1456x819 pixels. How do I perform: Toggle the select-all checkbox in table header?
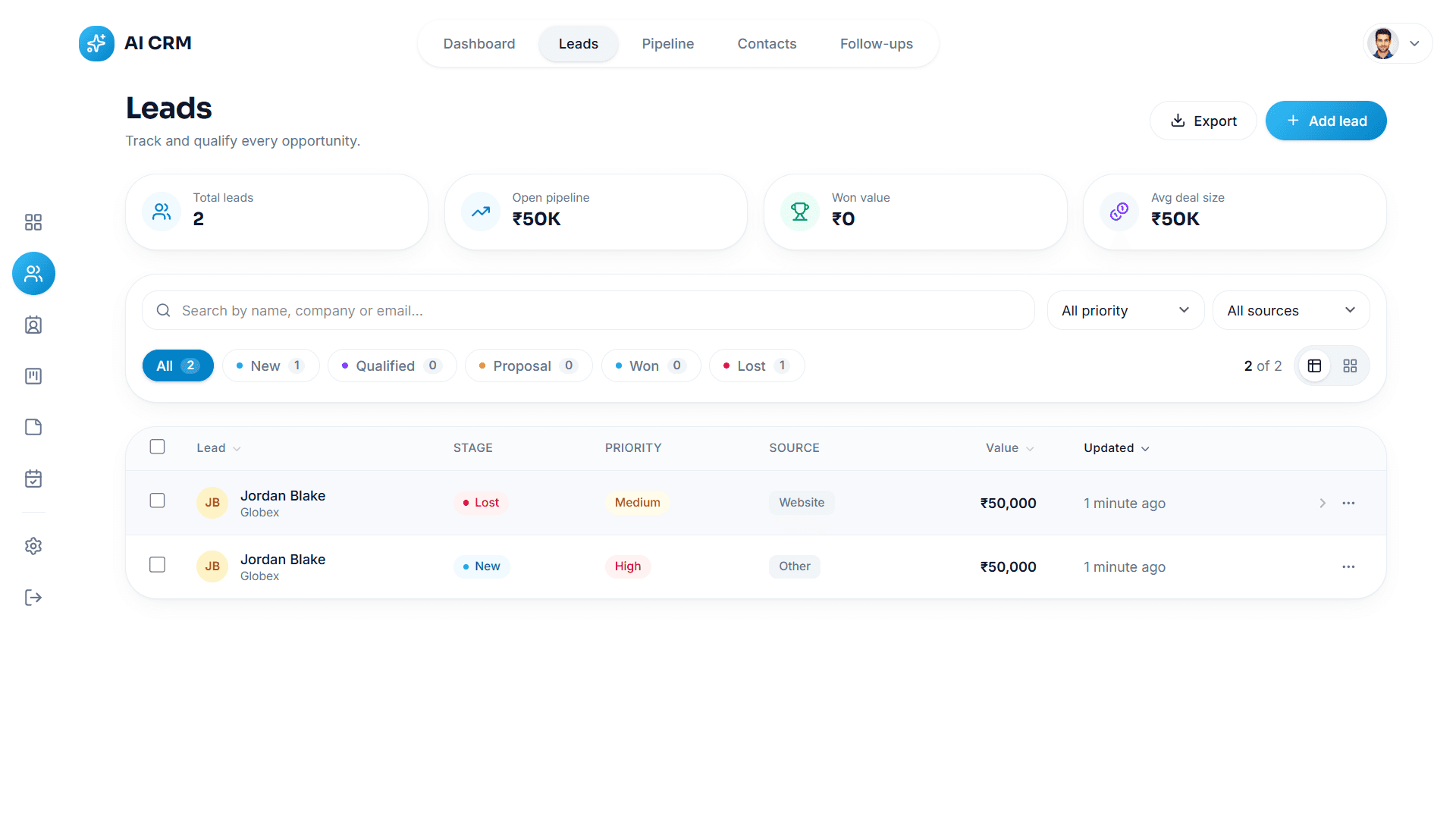click(157, 447)
